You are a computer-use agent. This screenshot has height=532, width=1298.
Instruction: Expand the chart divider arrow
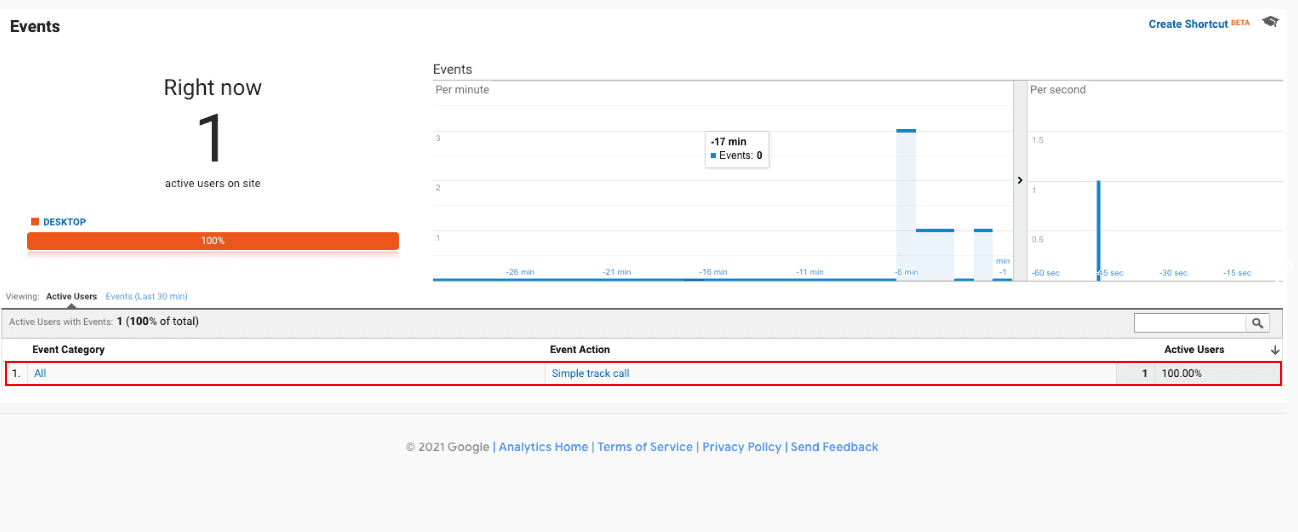[x=1020, y=181]
